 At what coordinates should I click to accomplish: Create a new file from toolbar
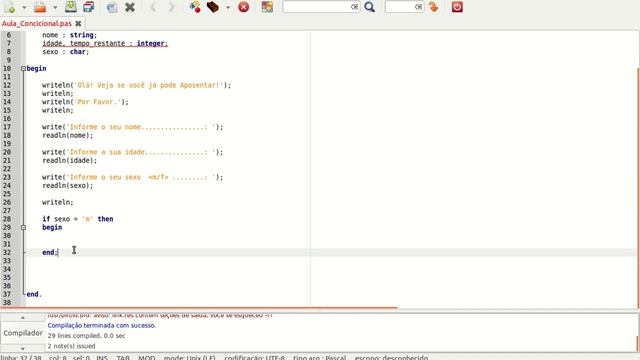[10, 7]
